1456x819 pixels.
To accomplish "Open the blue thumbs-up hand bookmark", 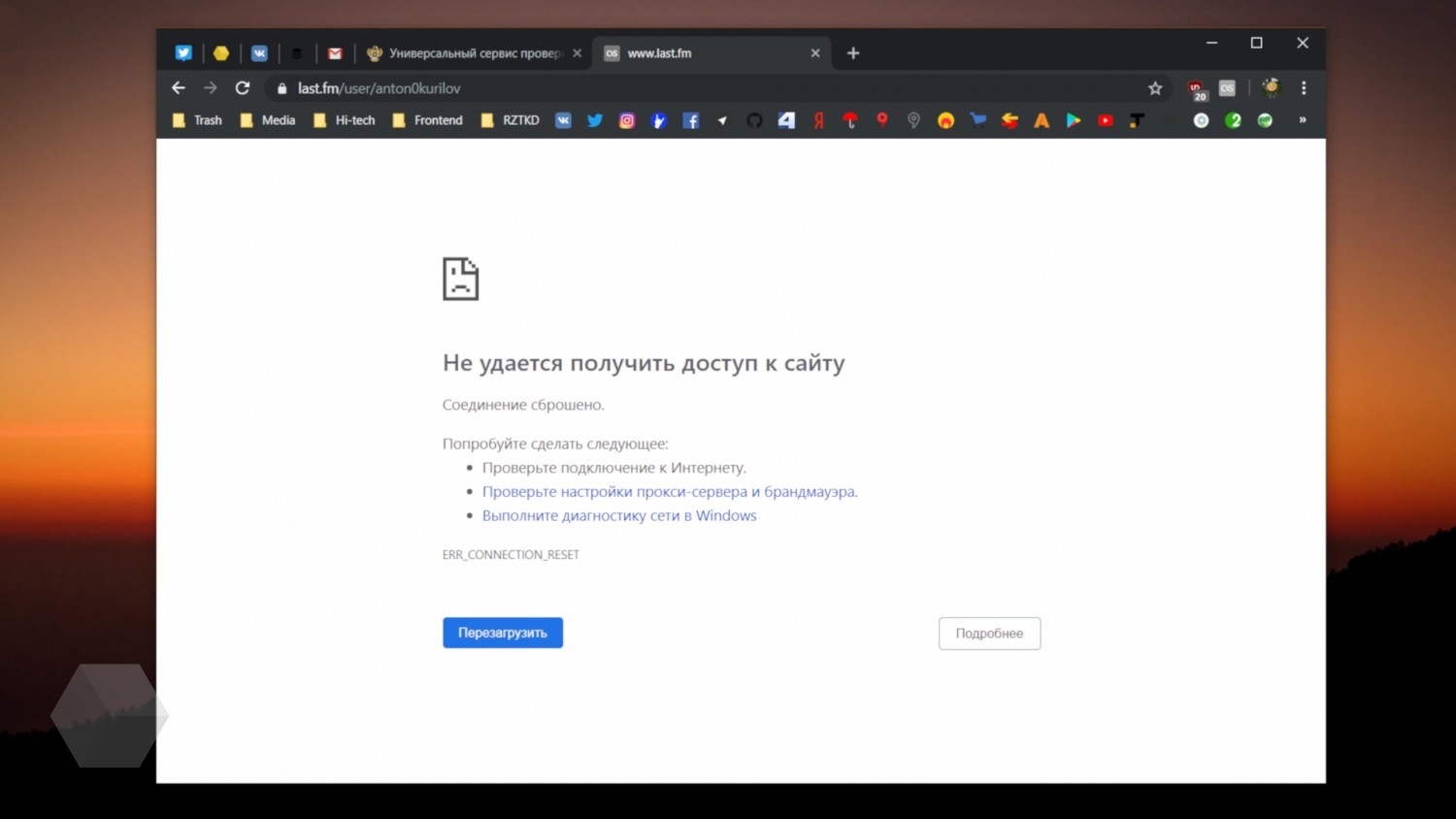I will click(659, 120).
